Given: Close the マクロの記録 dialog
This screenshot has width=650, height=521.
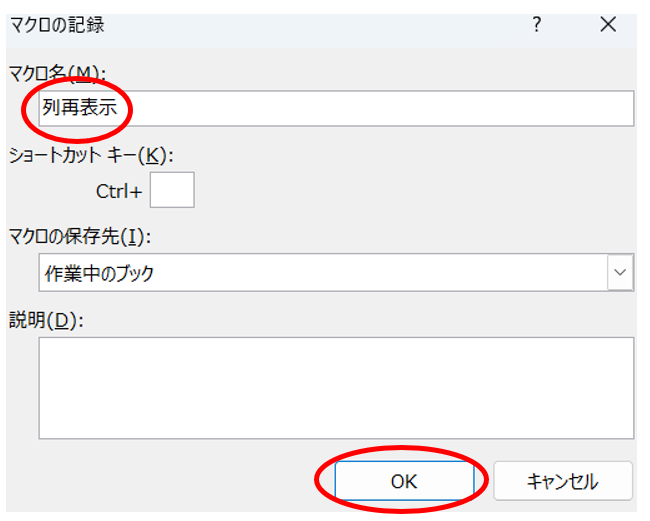Looking at the screenshot, I should click(608, 26).
